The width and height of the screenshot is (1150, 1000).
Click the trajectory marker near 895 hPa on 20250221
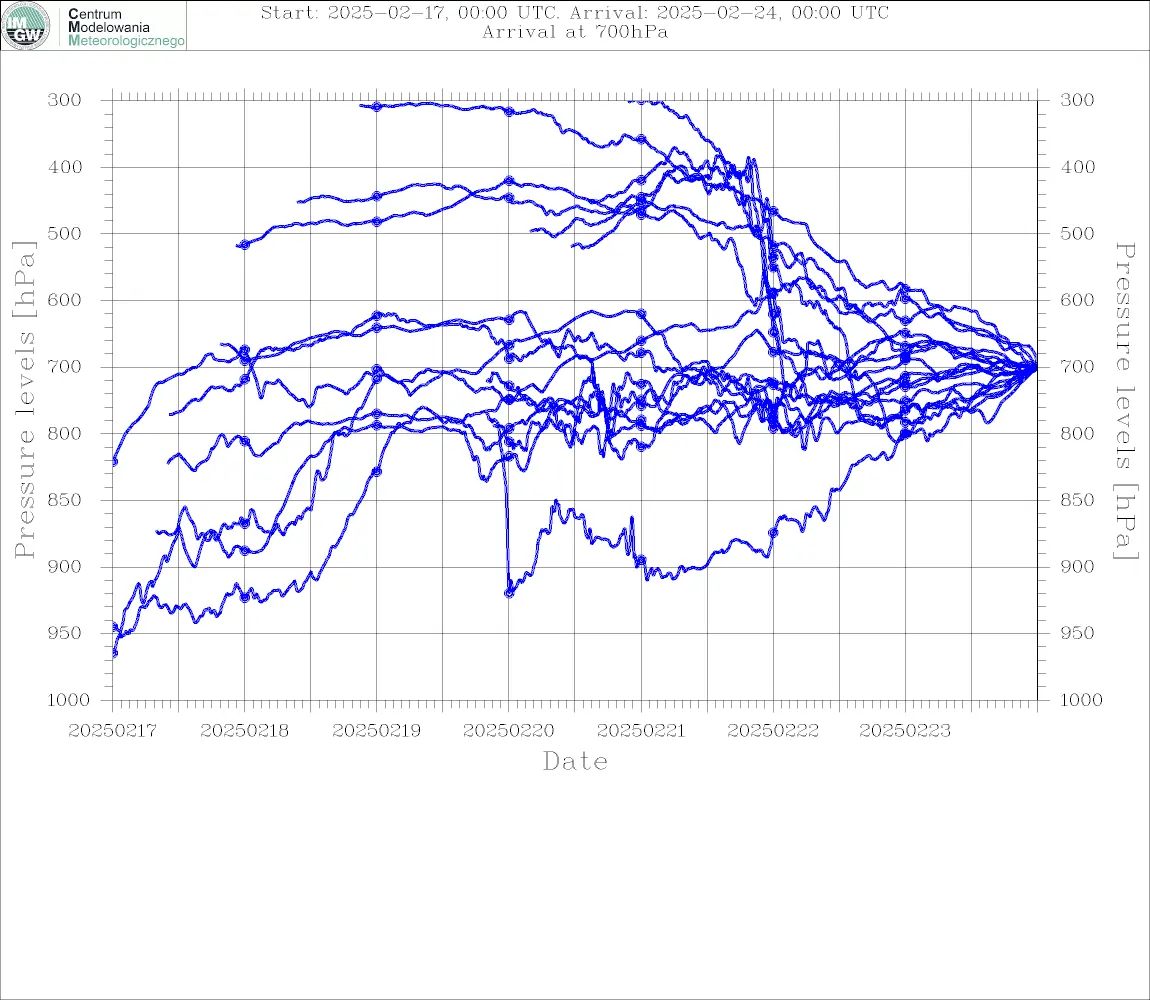(x=641, y=561)
